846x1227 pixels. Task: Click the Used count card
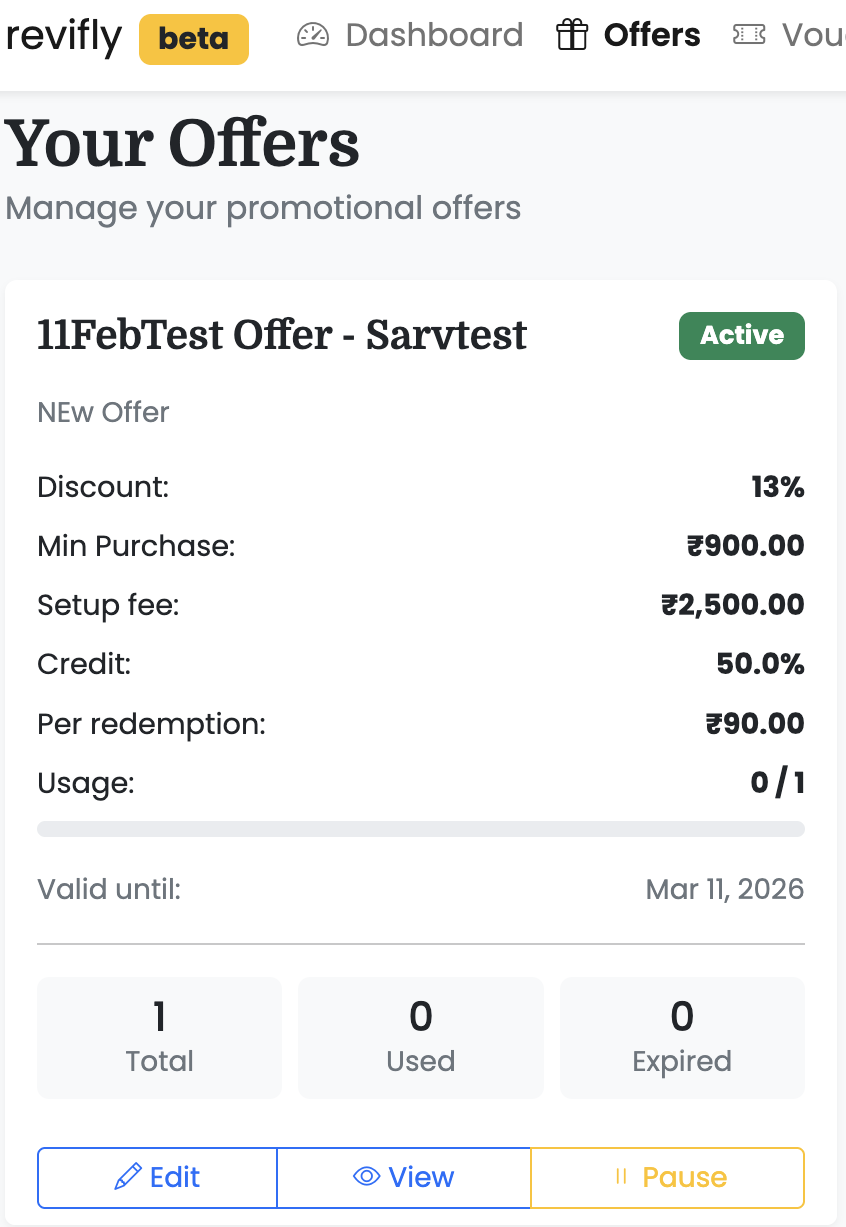point(420,1037)
